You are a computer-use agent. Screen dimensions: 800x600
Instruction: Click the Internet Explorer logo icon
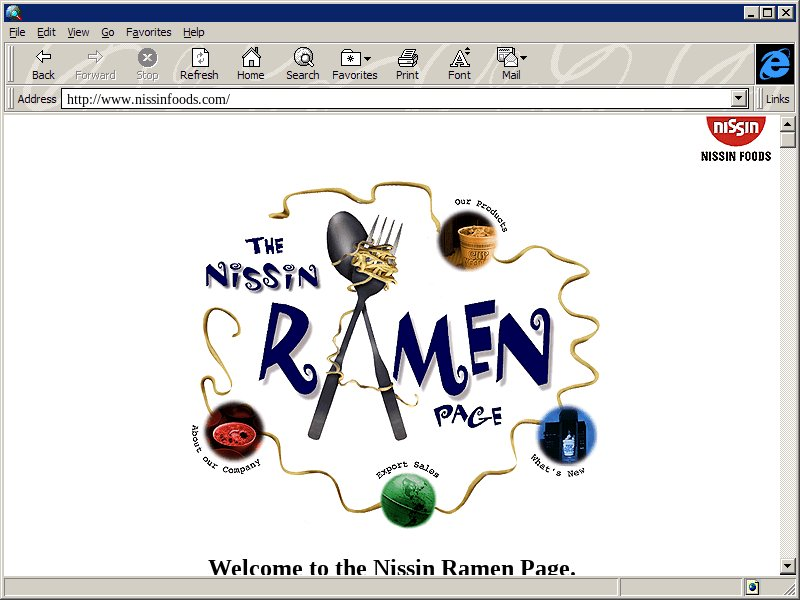774,64
